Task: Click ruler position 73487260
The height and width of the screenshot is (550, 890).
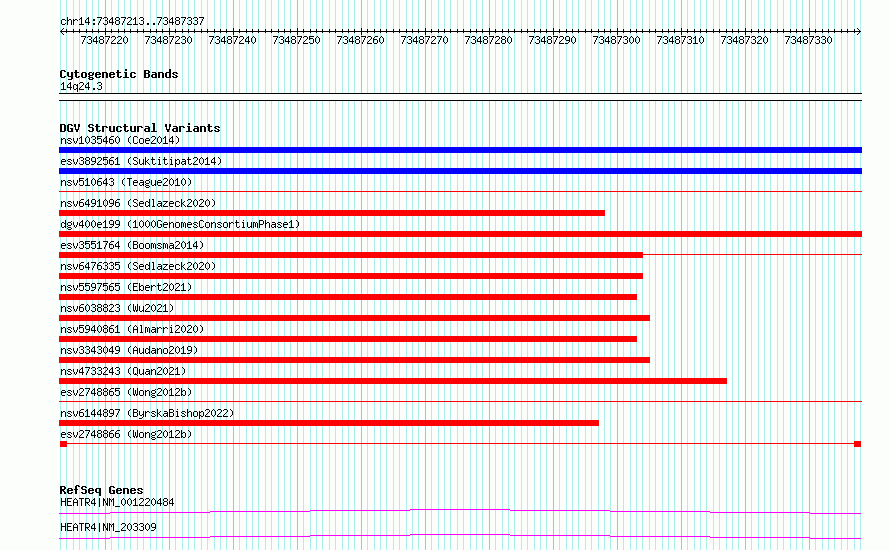Action: (x=360, y=40)
